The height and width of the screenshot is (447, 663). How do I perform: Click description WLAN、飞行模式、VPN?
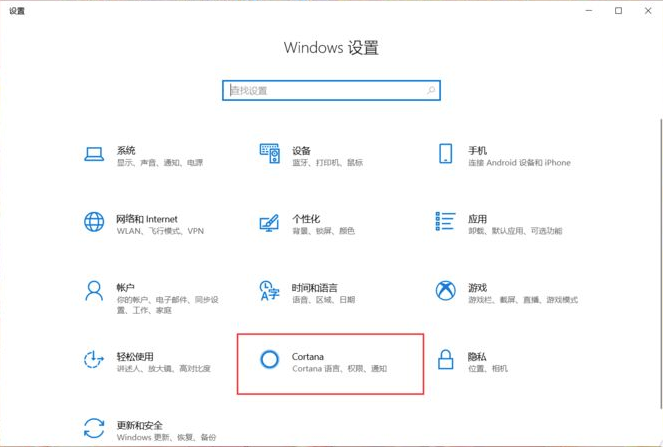coord(160,231)
